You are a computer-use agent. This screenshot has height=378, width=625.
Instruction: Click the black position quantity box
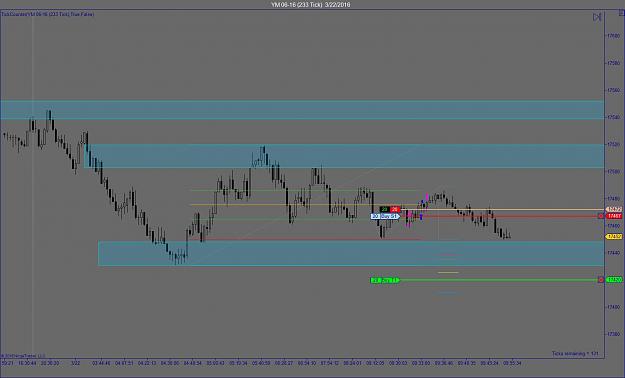coord(385,209)
